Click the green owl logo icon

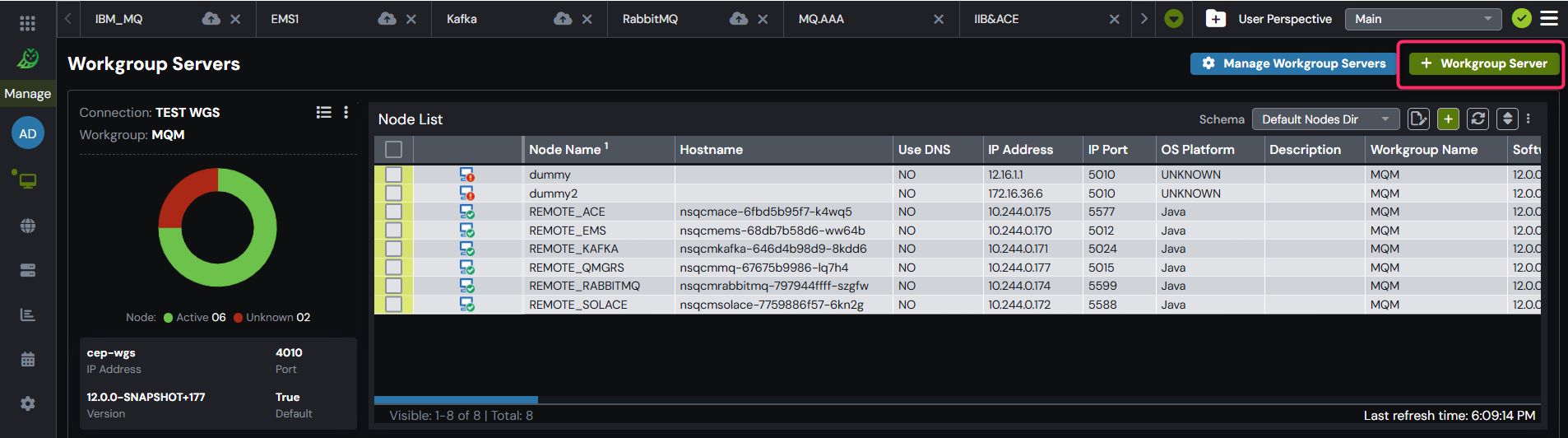click(x=28, y=58)
